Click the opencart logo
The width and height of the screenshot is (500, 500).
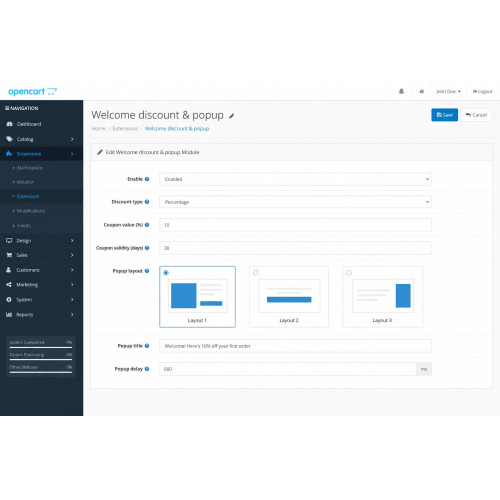[32, 91]
